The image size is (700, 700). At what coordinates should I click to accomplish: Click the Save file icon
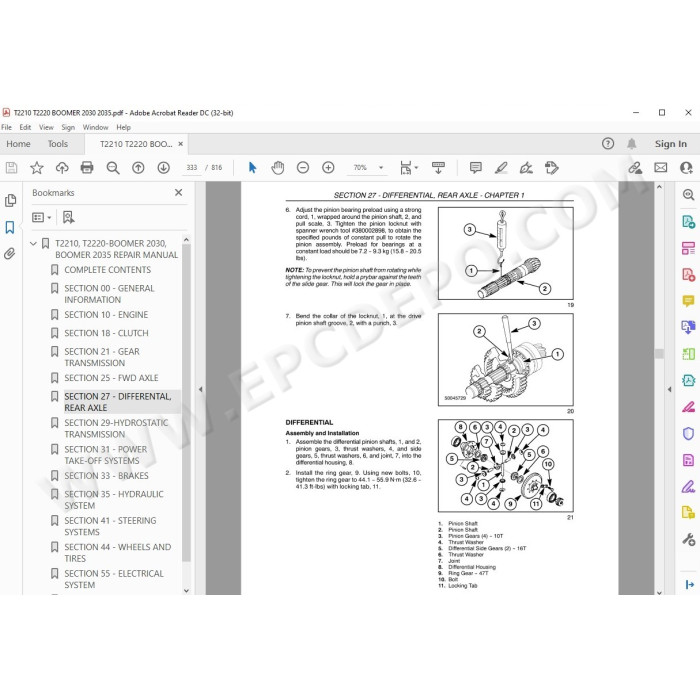point(11,168)
